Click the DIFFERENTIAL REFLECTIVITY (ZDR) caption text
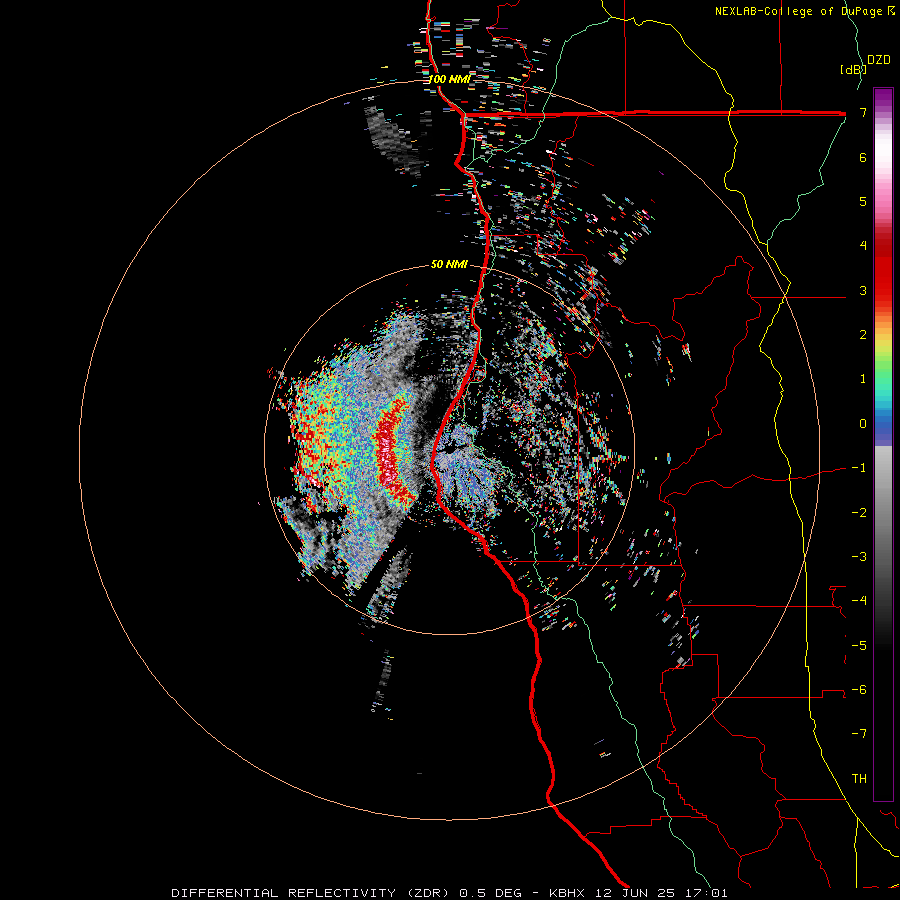 pos(312,893)
